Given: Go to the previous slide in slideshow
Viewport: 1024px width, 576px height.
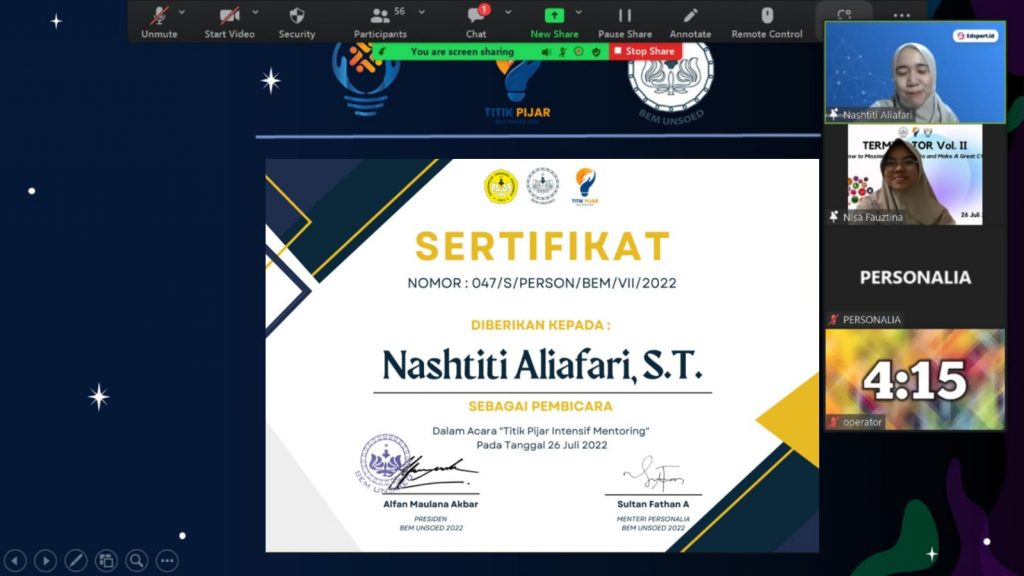Looking at the screenshot, I should (x=15, y=561).
